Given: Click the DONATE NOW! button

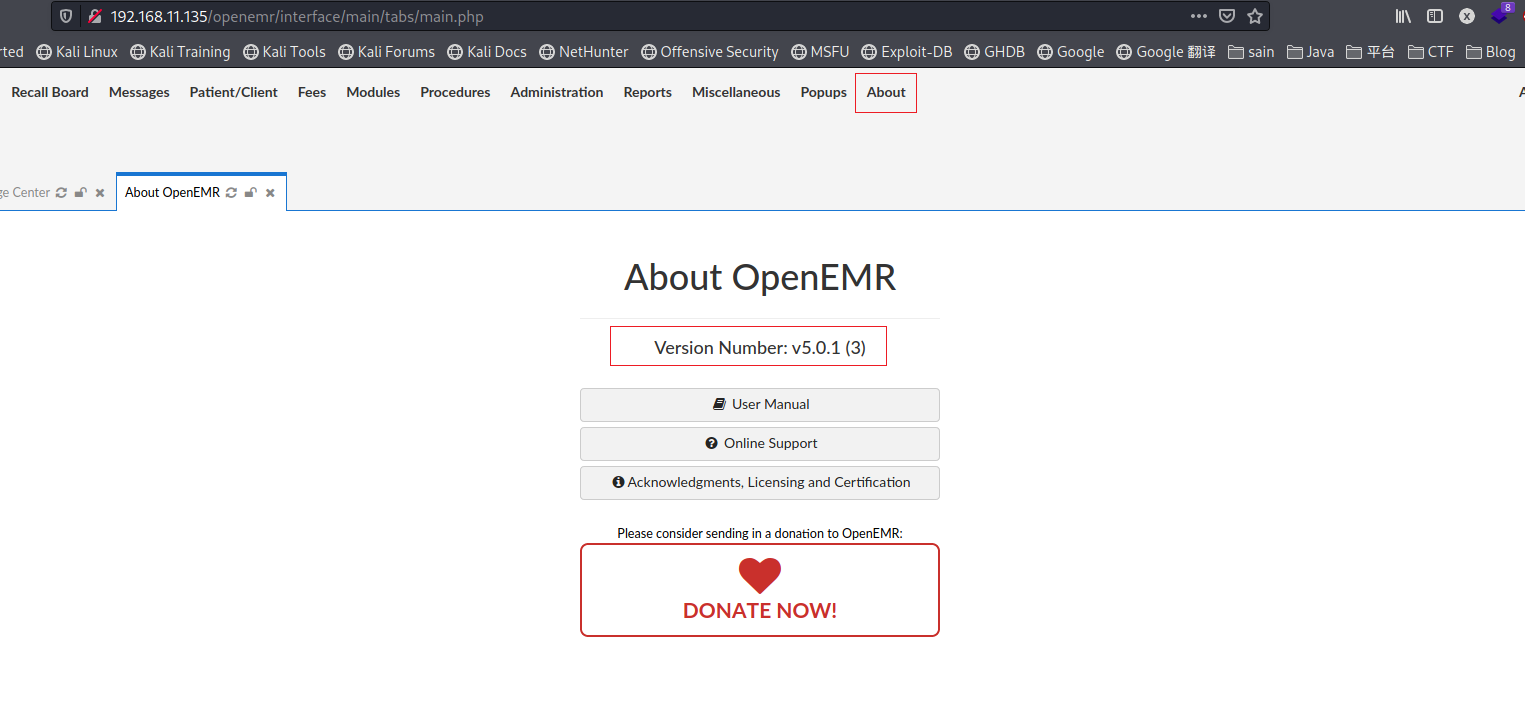Looking at the screenshot, I should (760, 590).
